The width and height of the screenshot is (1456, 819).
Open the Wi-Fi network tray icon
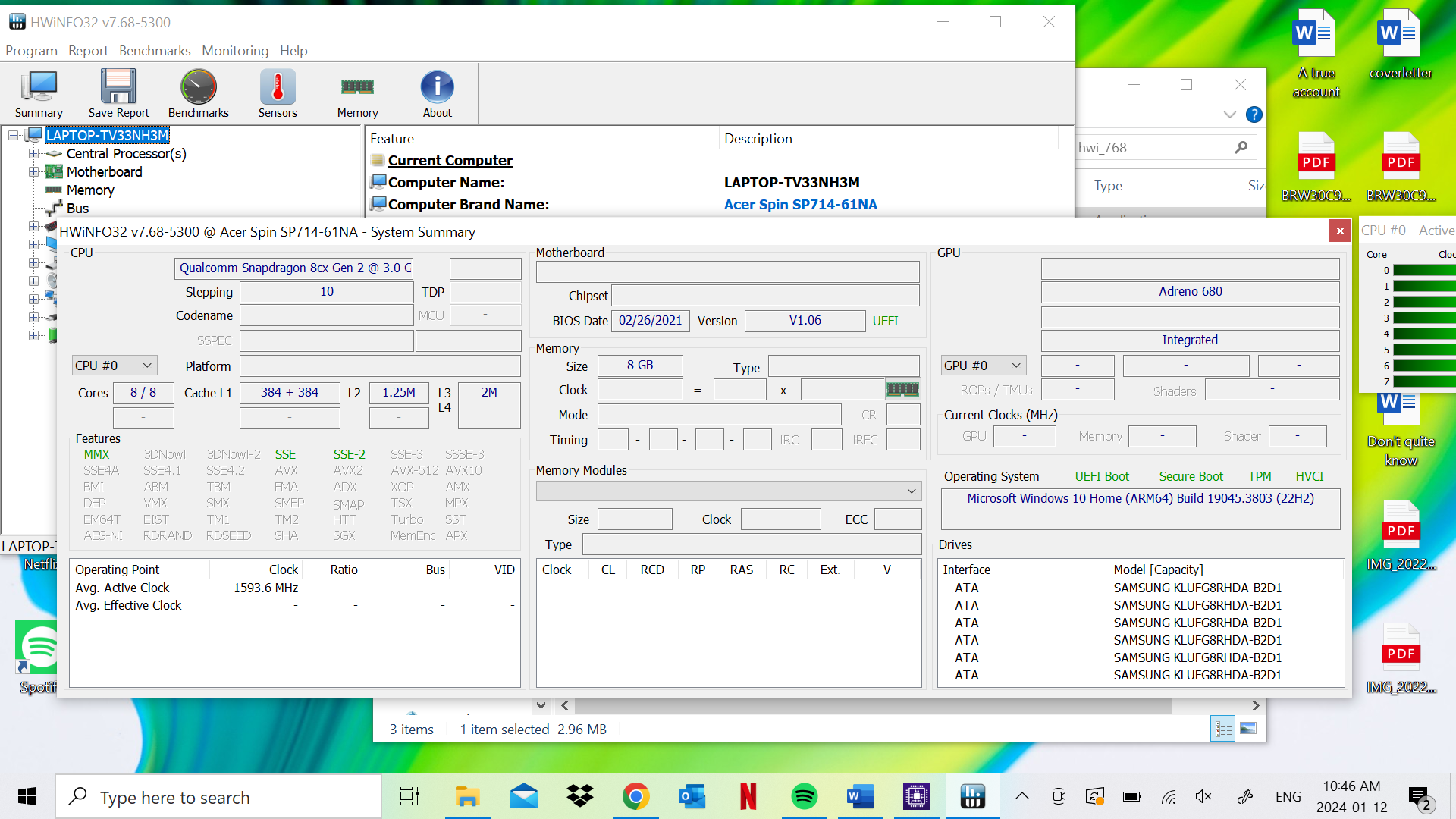coord(1169,796)
